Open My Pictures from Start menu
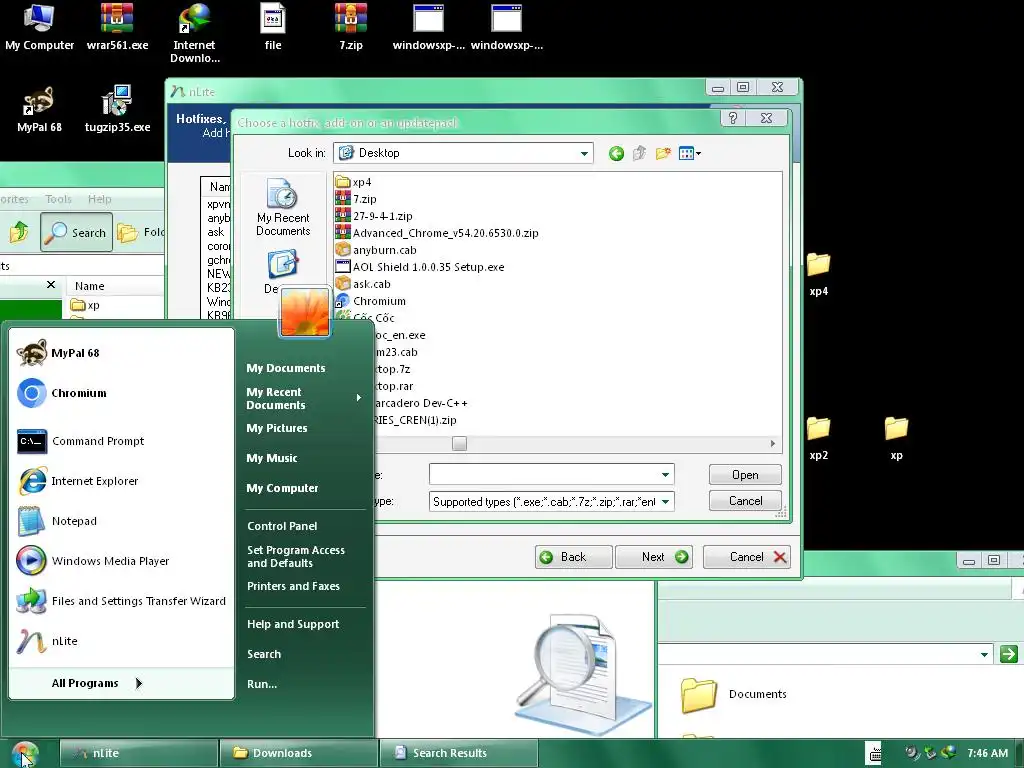This screenshot has height=768, width=1024. (277, 428)
